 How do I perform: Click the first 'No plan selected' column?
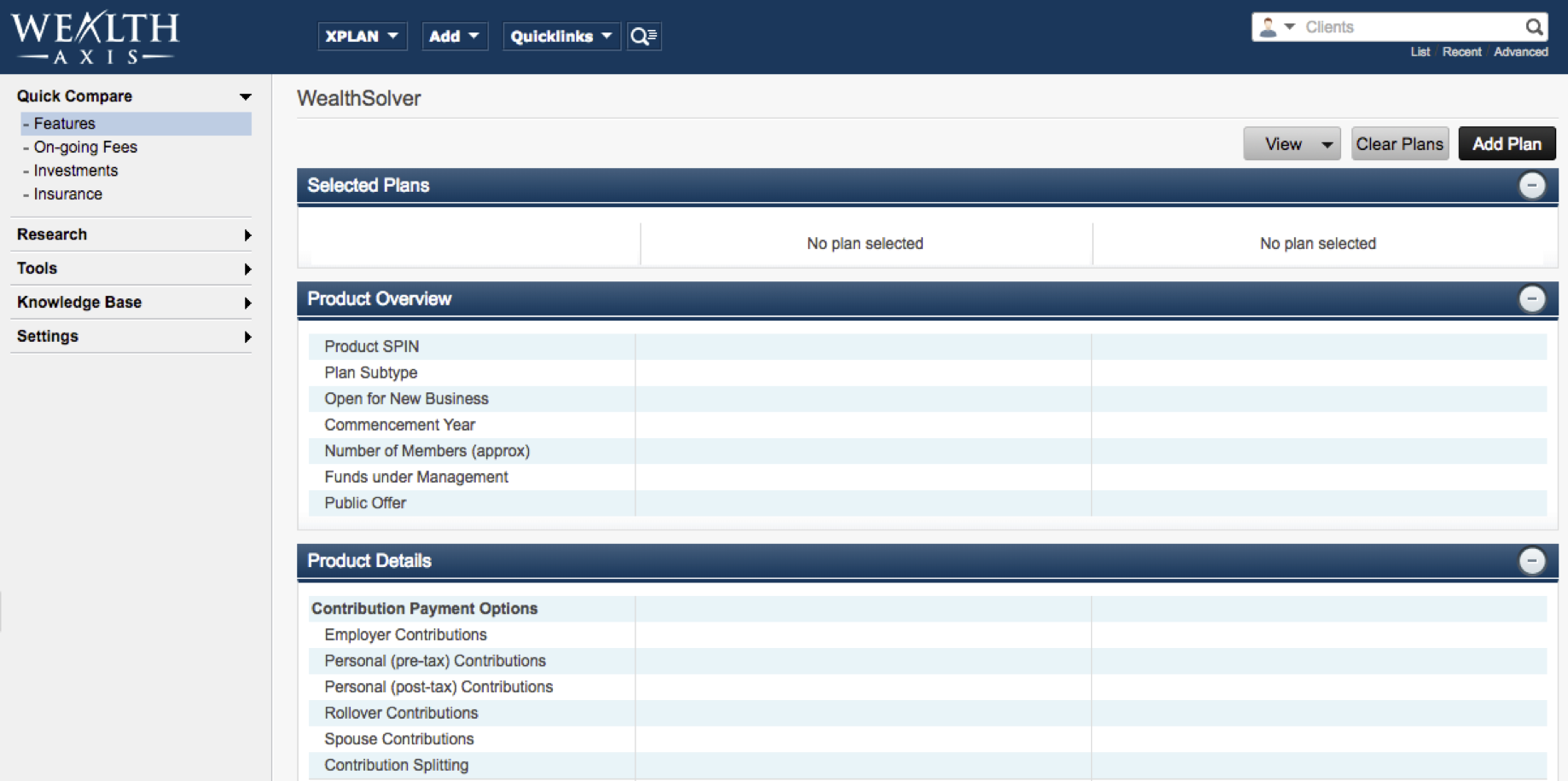865,244
